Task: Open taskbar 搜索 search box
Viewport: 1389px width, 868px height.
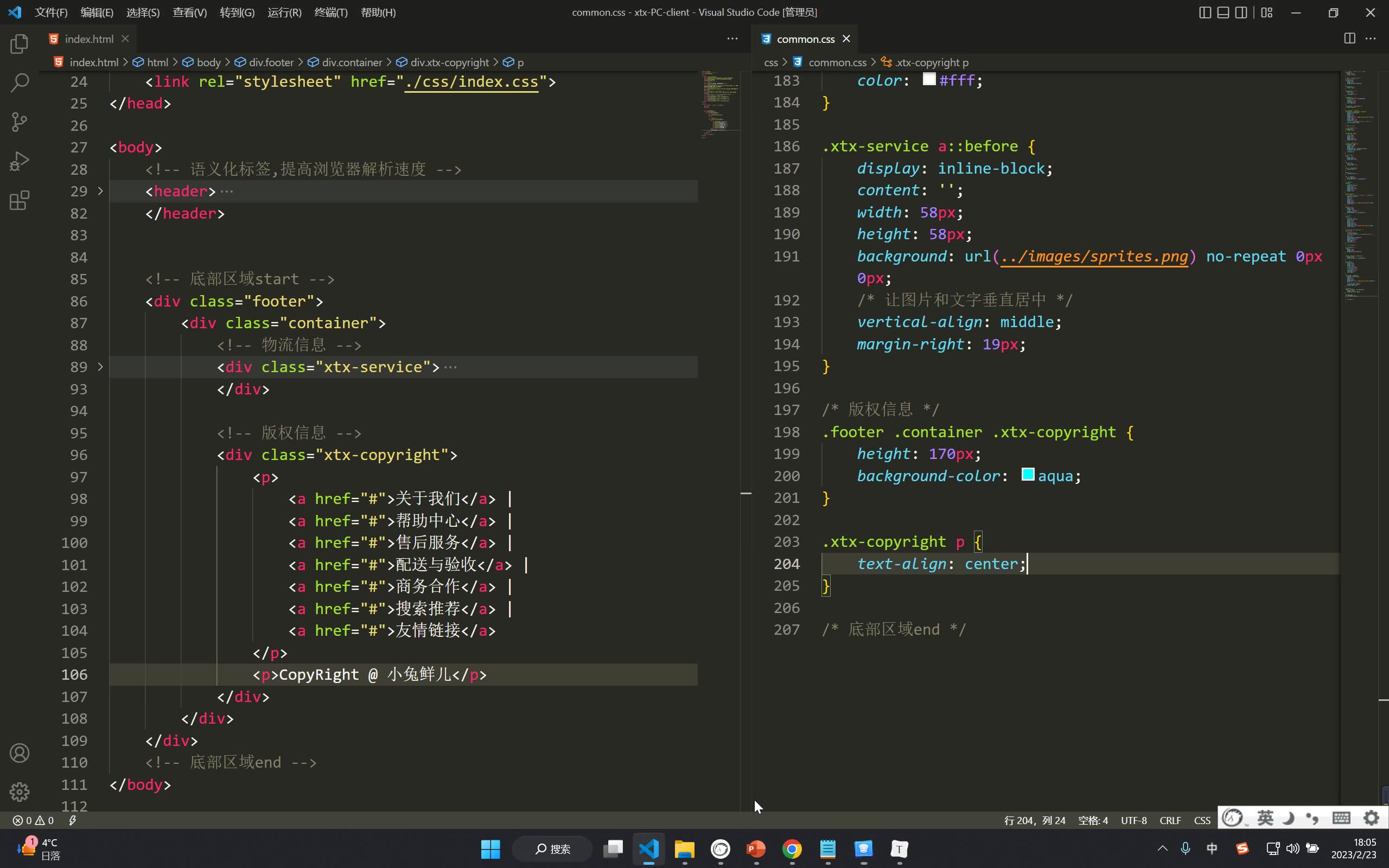Action: 552,848
